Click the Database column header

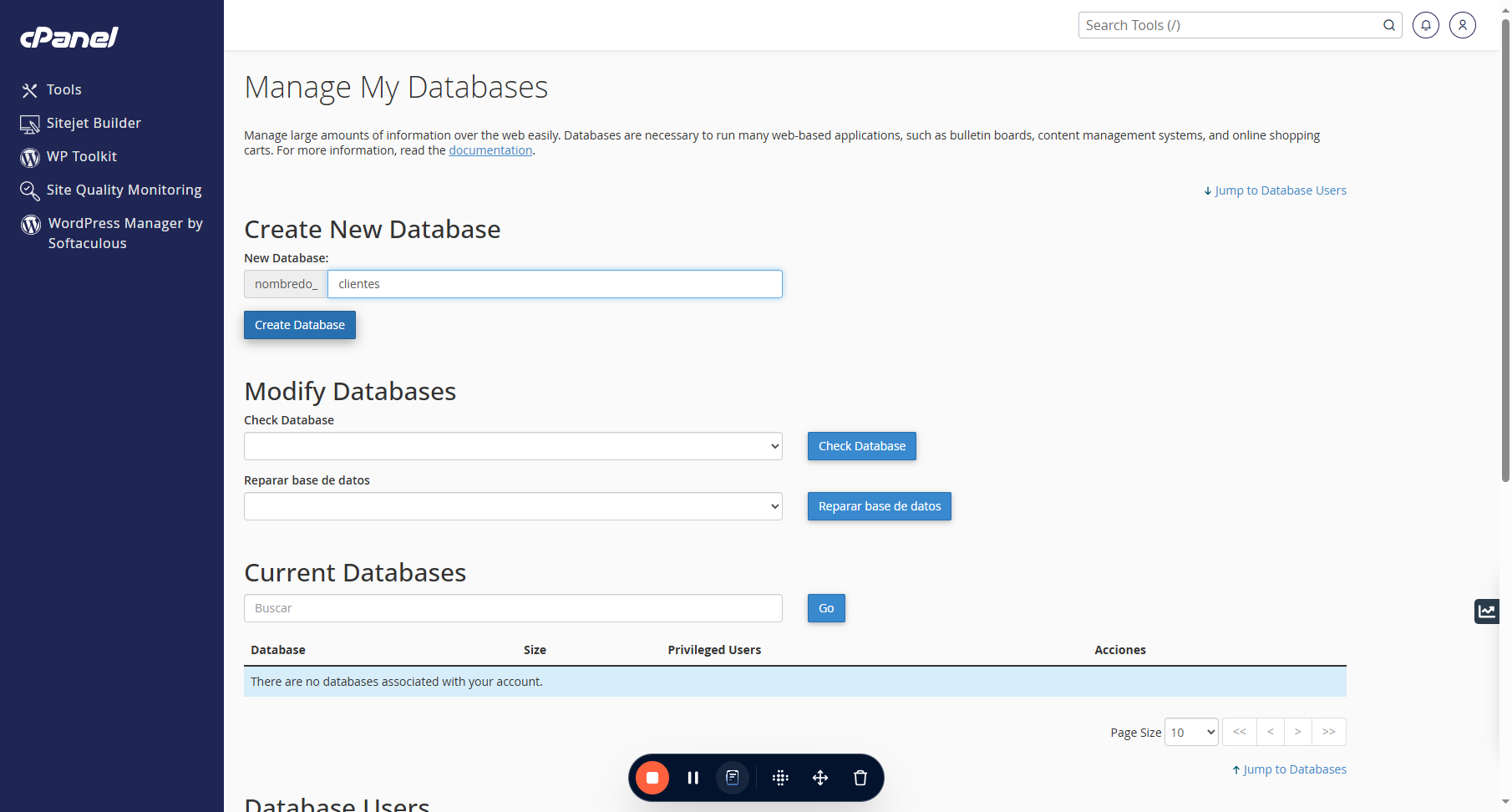(x=278, y=650)
